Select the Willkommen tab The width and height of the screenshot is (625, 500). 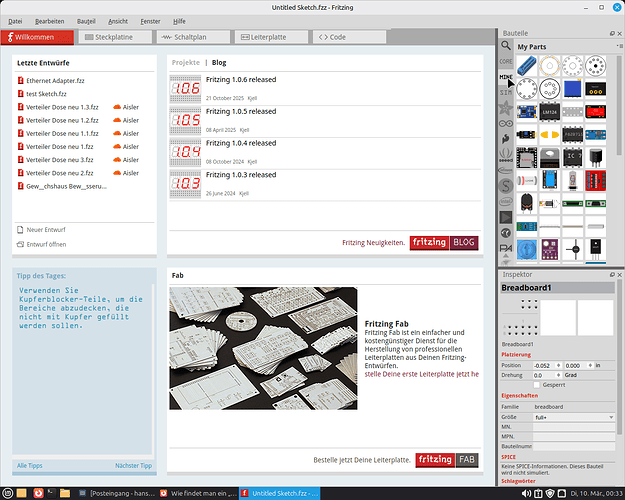(37, 37)
